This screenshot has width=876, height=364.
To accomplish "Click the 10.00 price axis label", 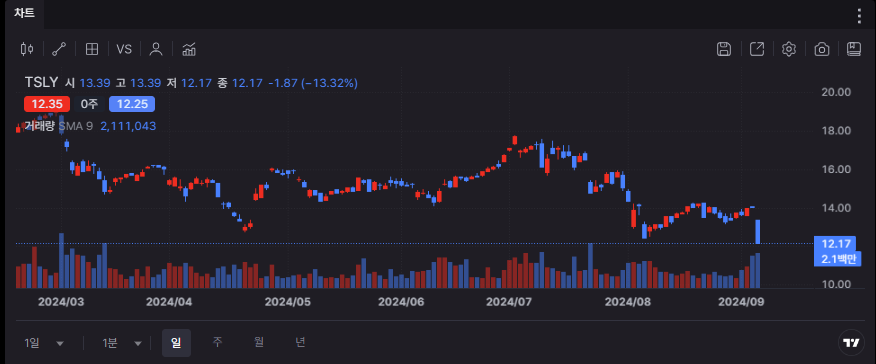I will coord(836,284).
